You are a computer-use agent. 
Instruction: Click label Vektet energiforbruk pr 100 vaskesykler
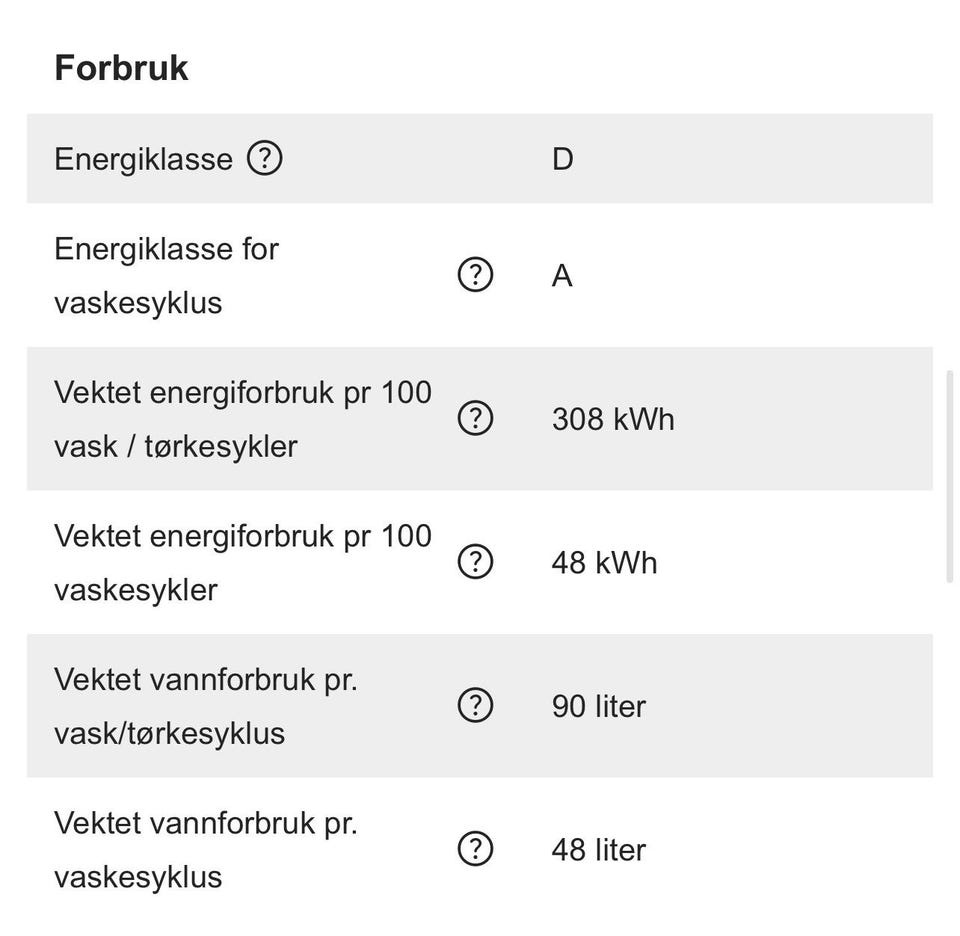[x=242, y=563]
